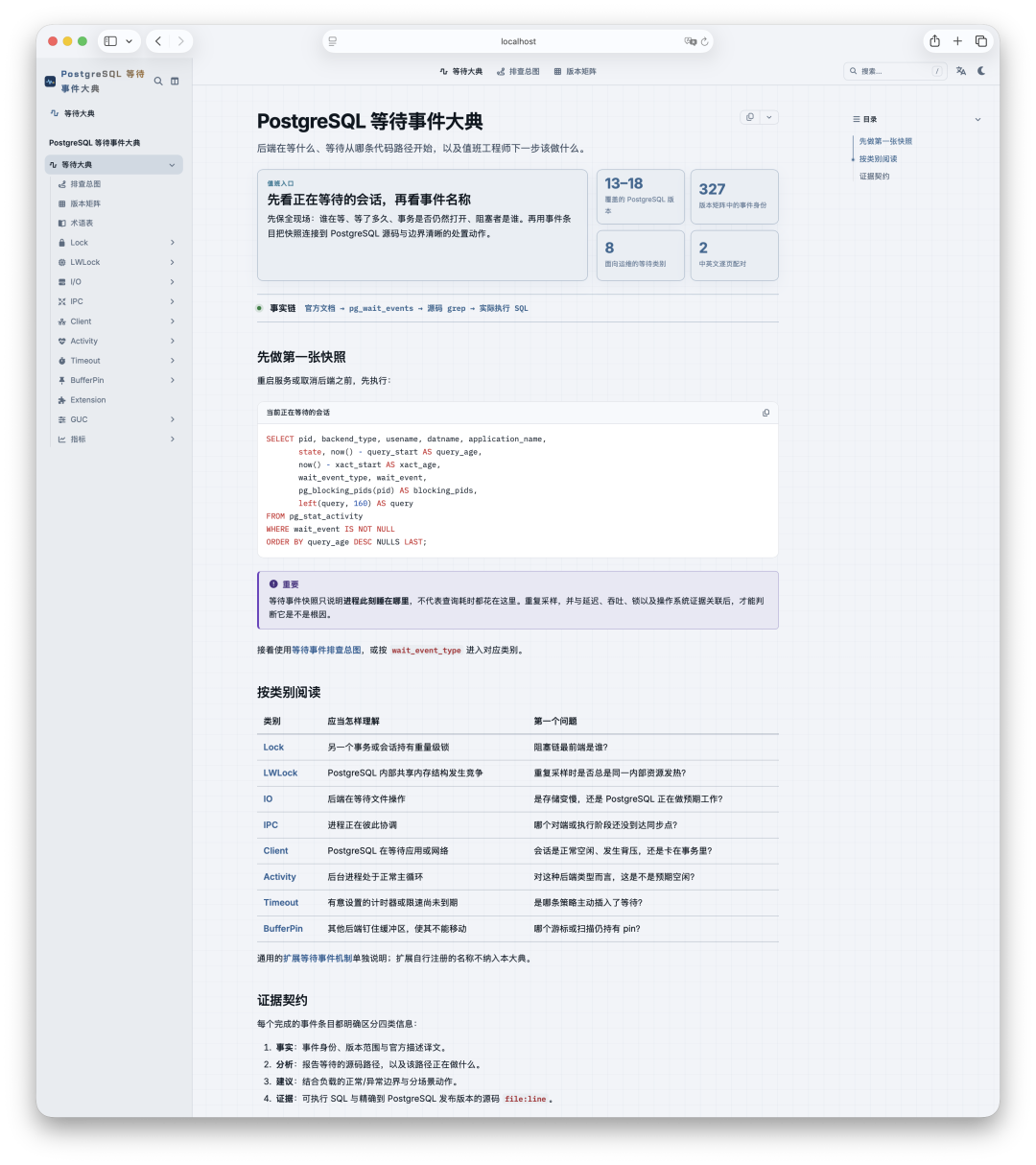The width and height of the screenshot is (1036, 1165).
Task: Focus the 搜索 search field
Action: click(896, 71)
